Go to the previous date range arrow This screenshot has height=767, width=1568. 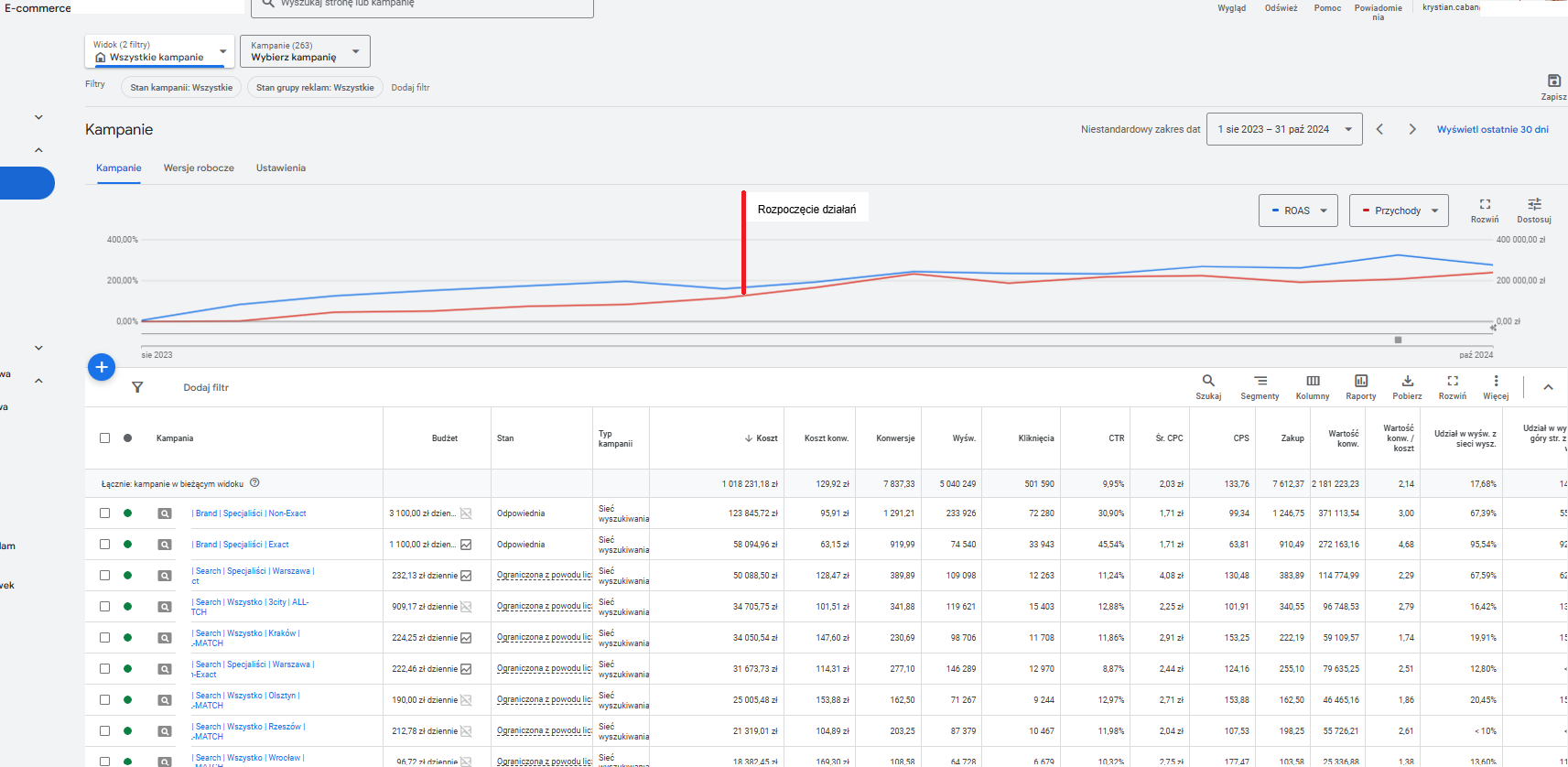tap(1379, 129)
